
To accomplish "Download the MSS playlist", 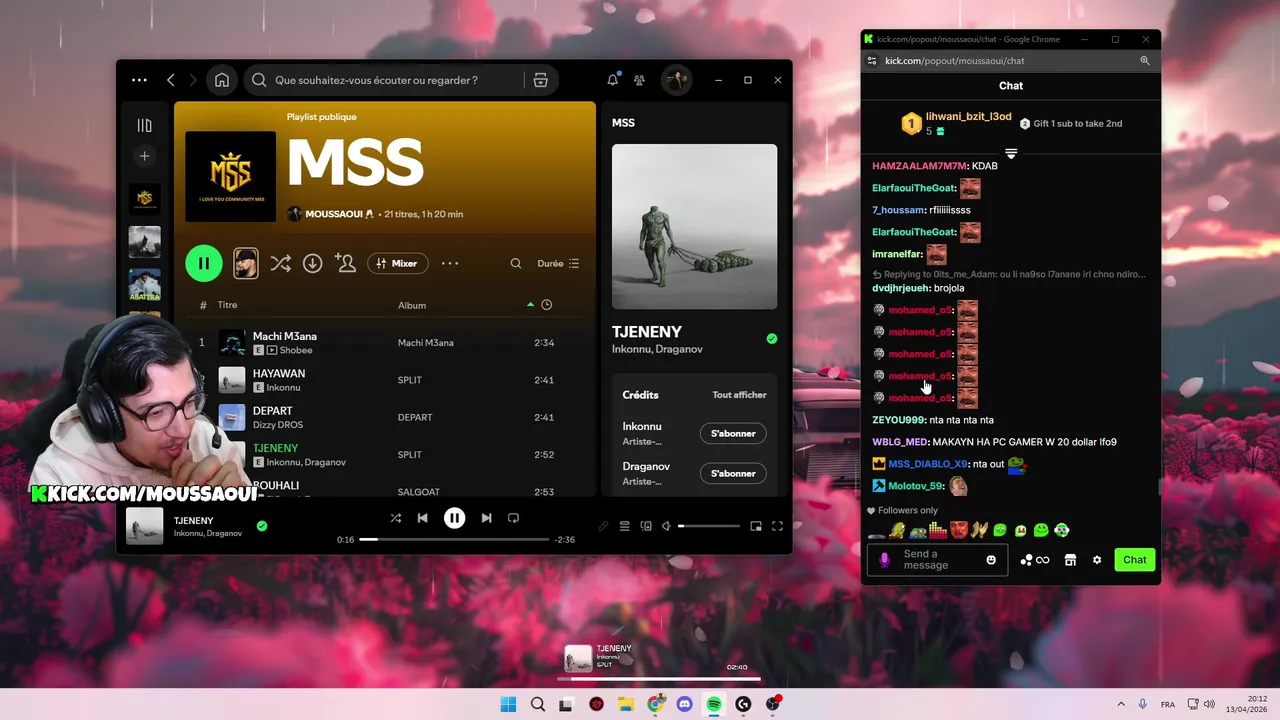I will pyautogui.click(x=313, y=263).
